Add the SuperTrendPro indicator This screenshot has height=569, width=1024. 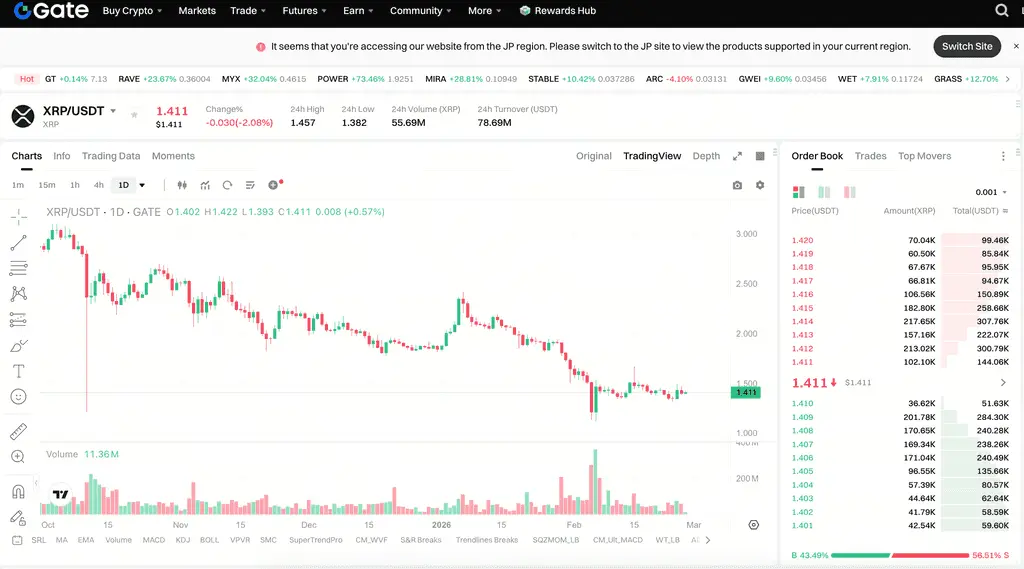[315, 540]
